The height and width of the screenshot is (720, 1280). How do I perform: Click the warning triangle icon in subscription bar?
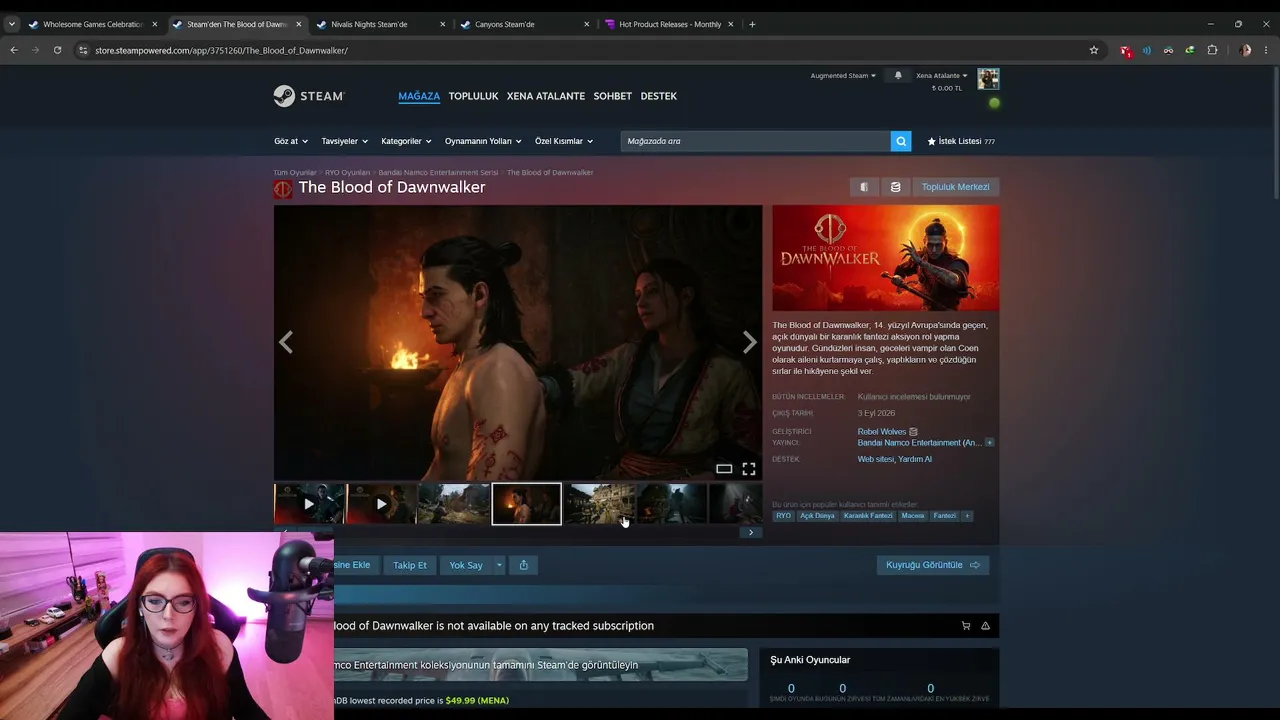pos(985,626)
